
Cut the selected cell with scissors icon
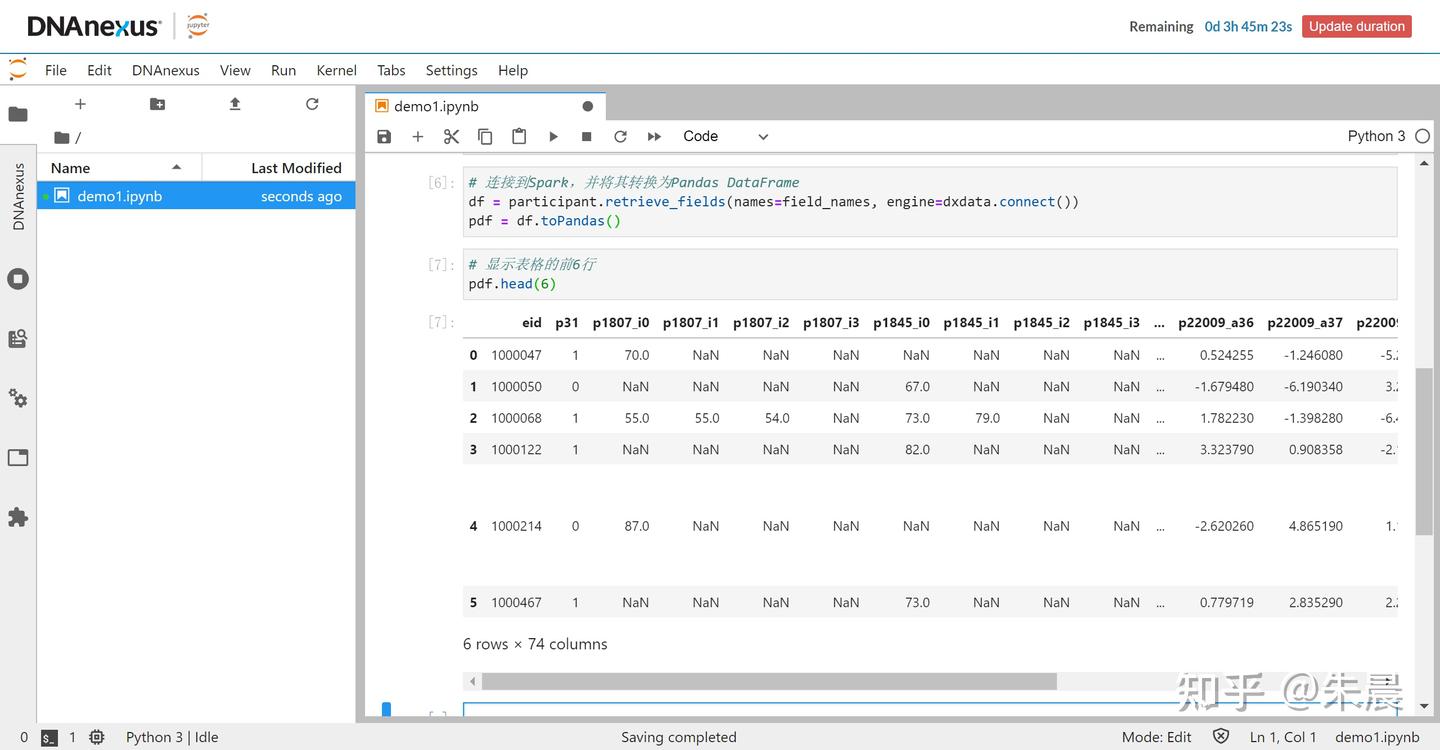coord(451,137)
